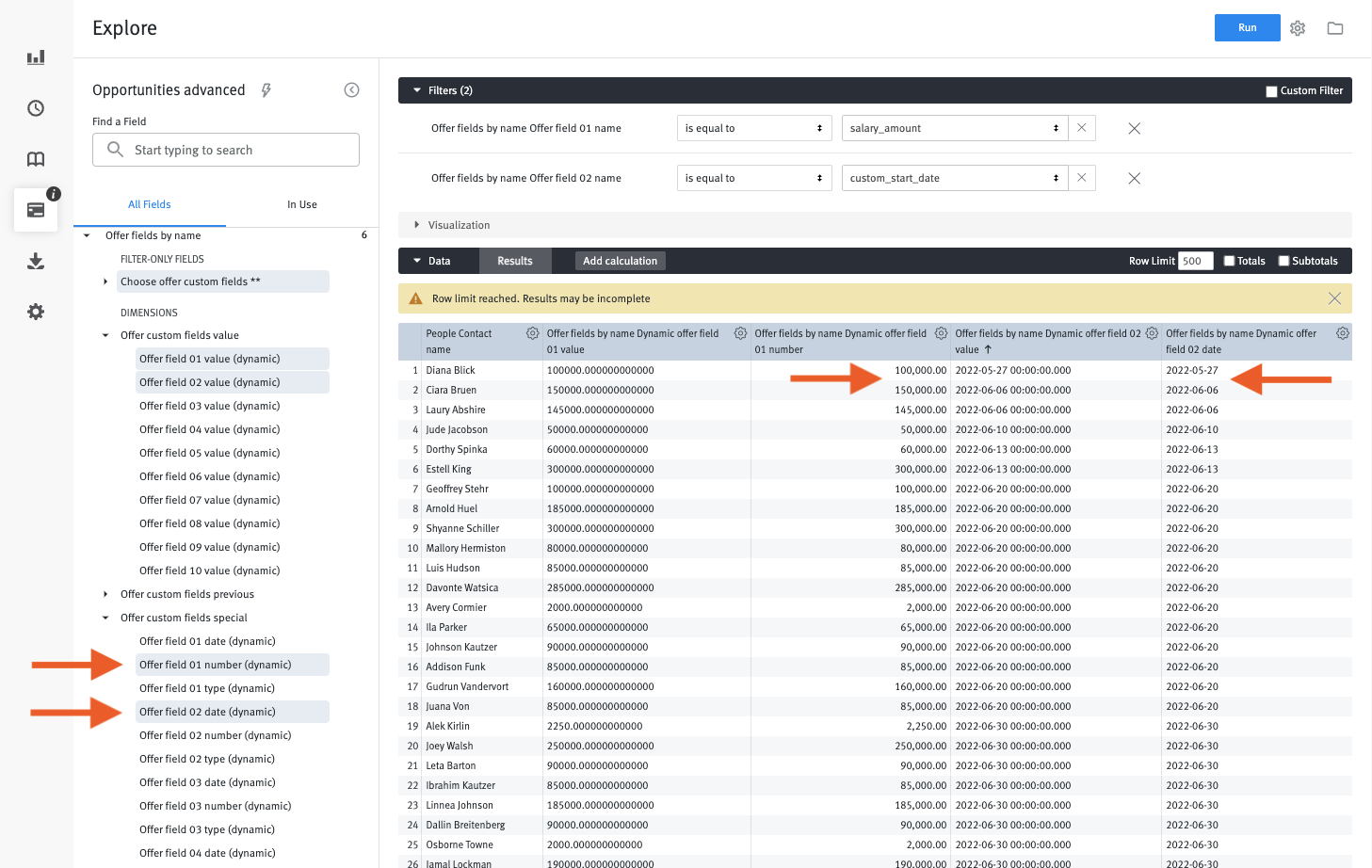Click the Row Limit input field
Image resolution: width=1372 pixels, height=868 pixels.
pyautogui.click(x=1195, y=261)
